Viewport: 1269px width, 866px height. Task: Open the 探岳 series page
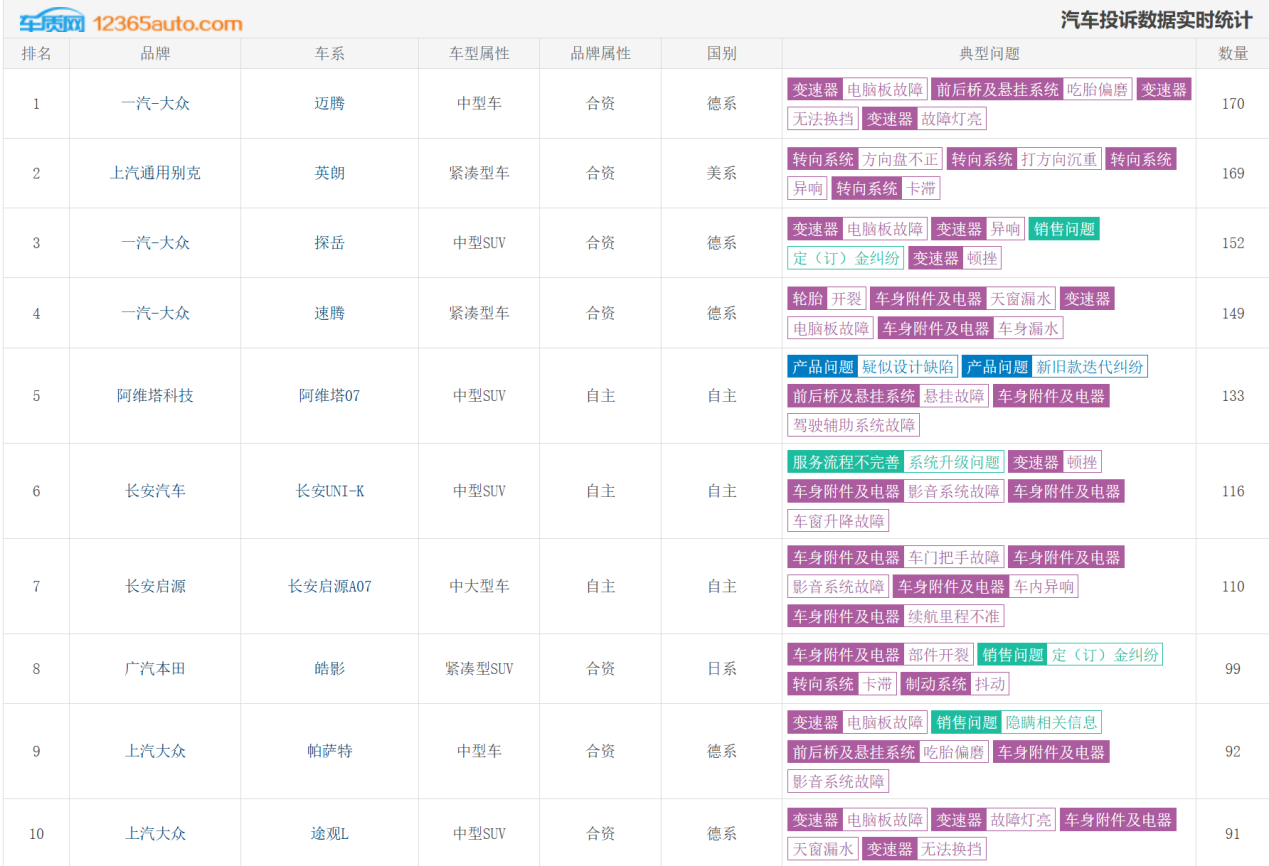coord(329,243)
